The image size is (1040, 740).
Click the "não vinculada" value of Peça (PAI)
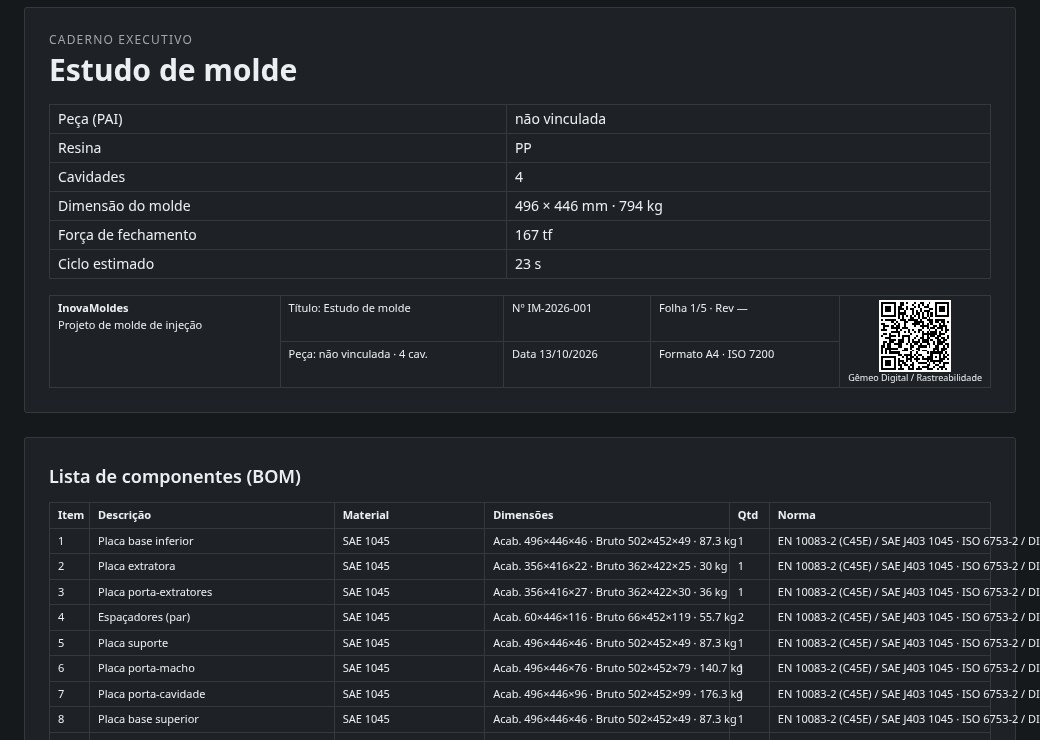tap(560, 119)
